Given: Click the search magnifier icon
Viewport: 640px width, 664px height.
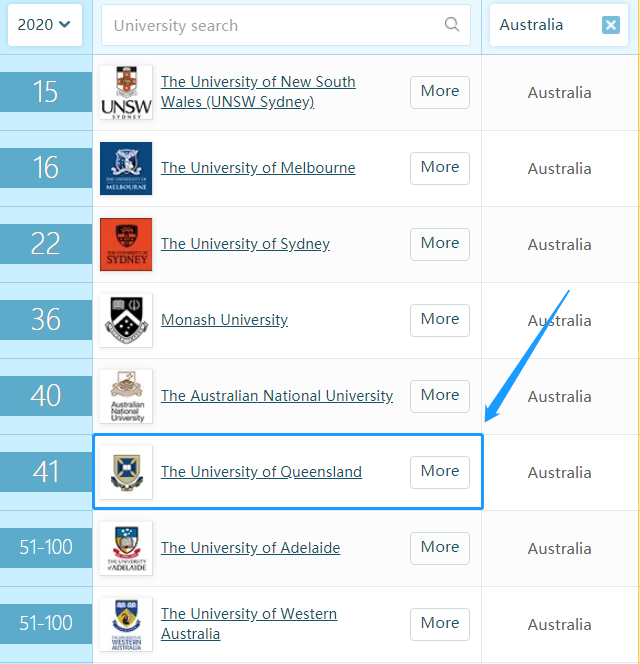Looking at the screenshot, I should click(x=452, y=25).
